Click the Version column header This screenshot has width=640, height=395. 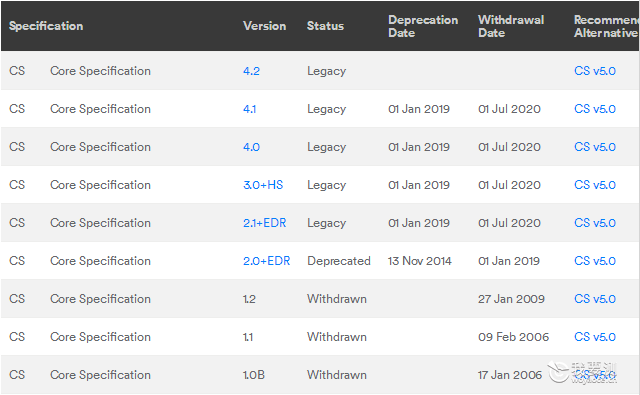tap(264, 26)
